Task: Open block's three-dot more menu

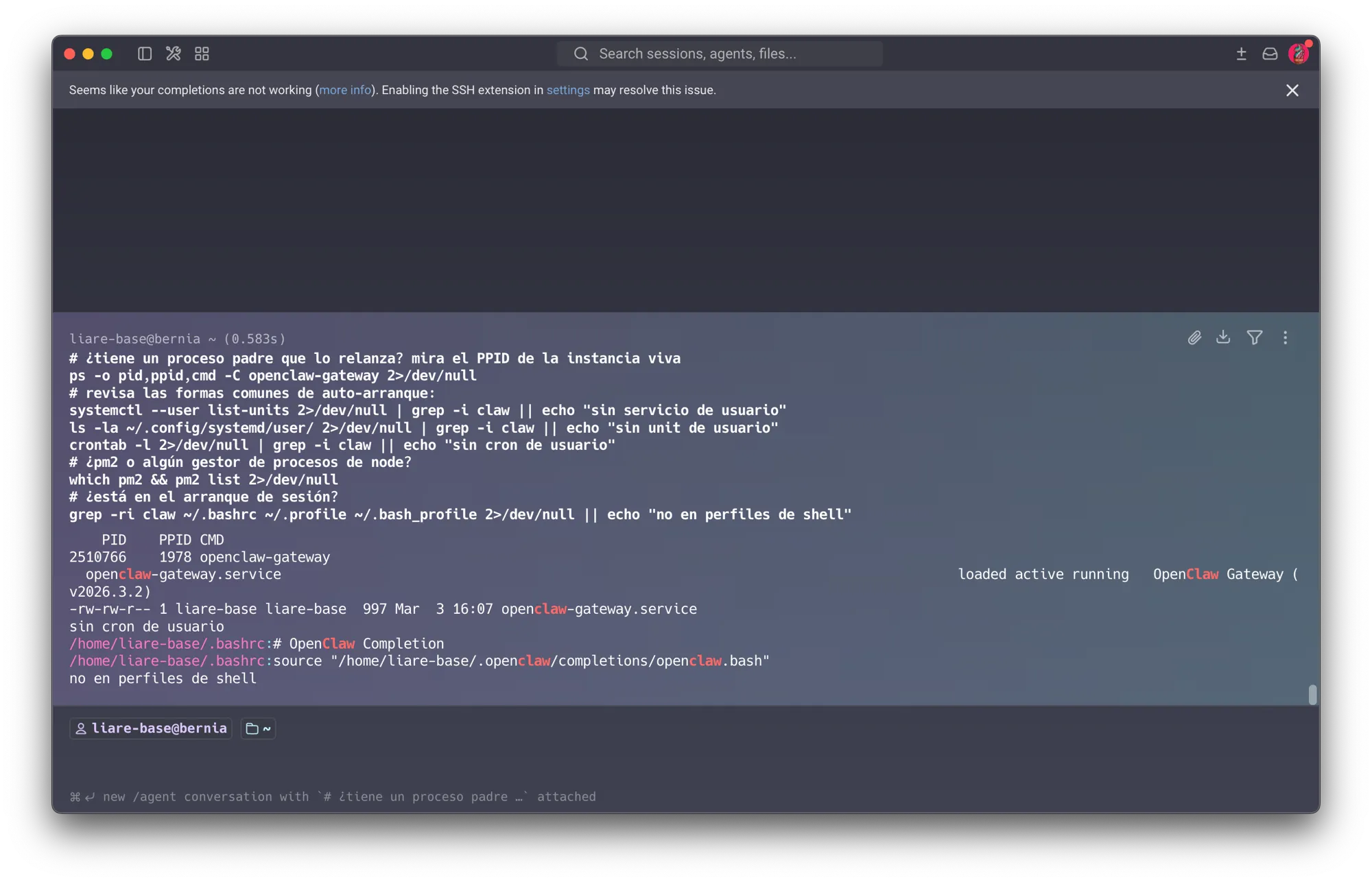Action: (x=1286, y=337)
